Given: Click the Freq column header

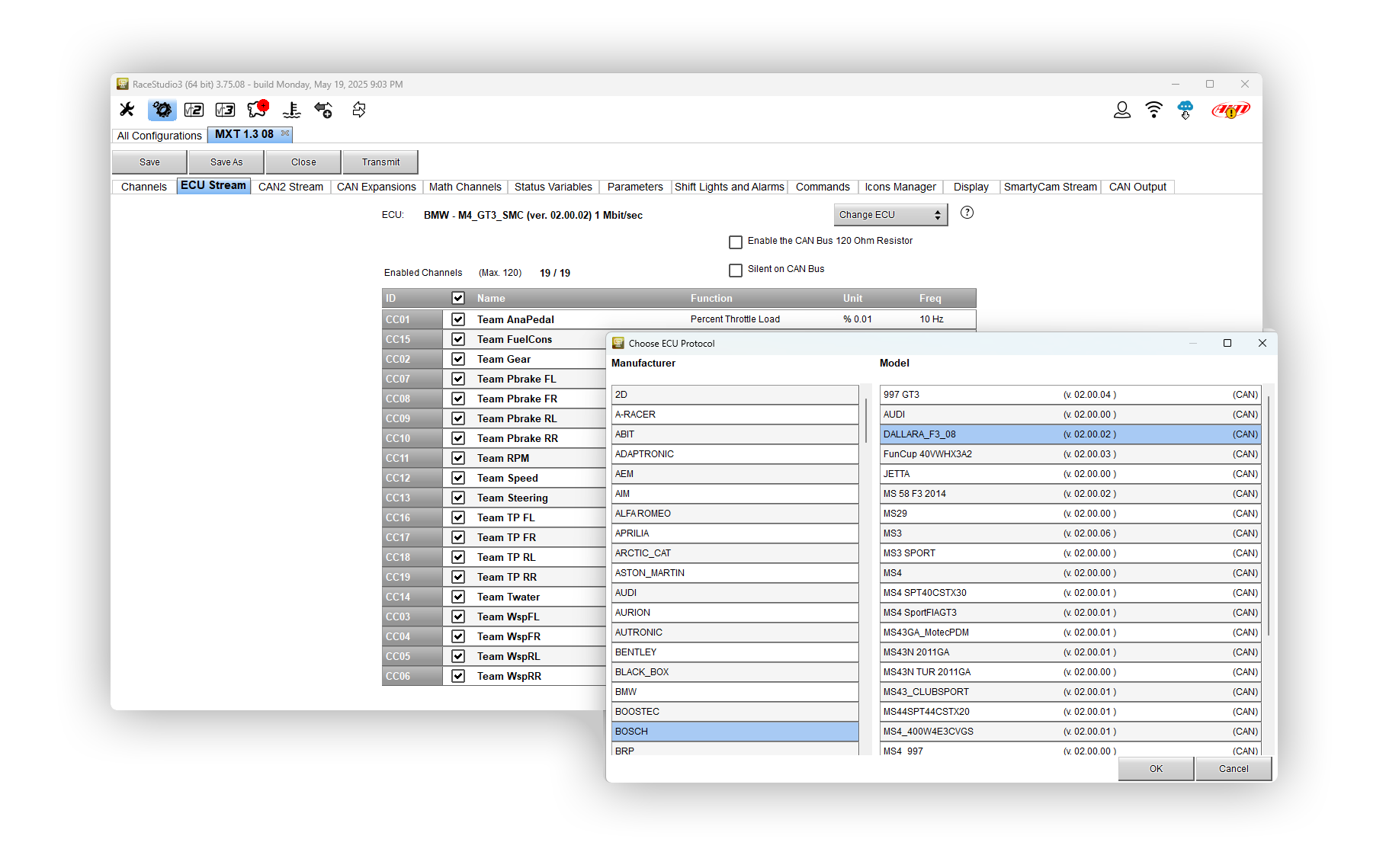Looking at the screenshot, I should tap(930, 299).
